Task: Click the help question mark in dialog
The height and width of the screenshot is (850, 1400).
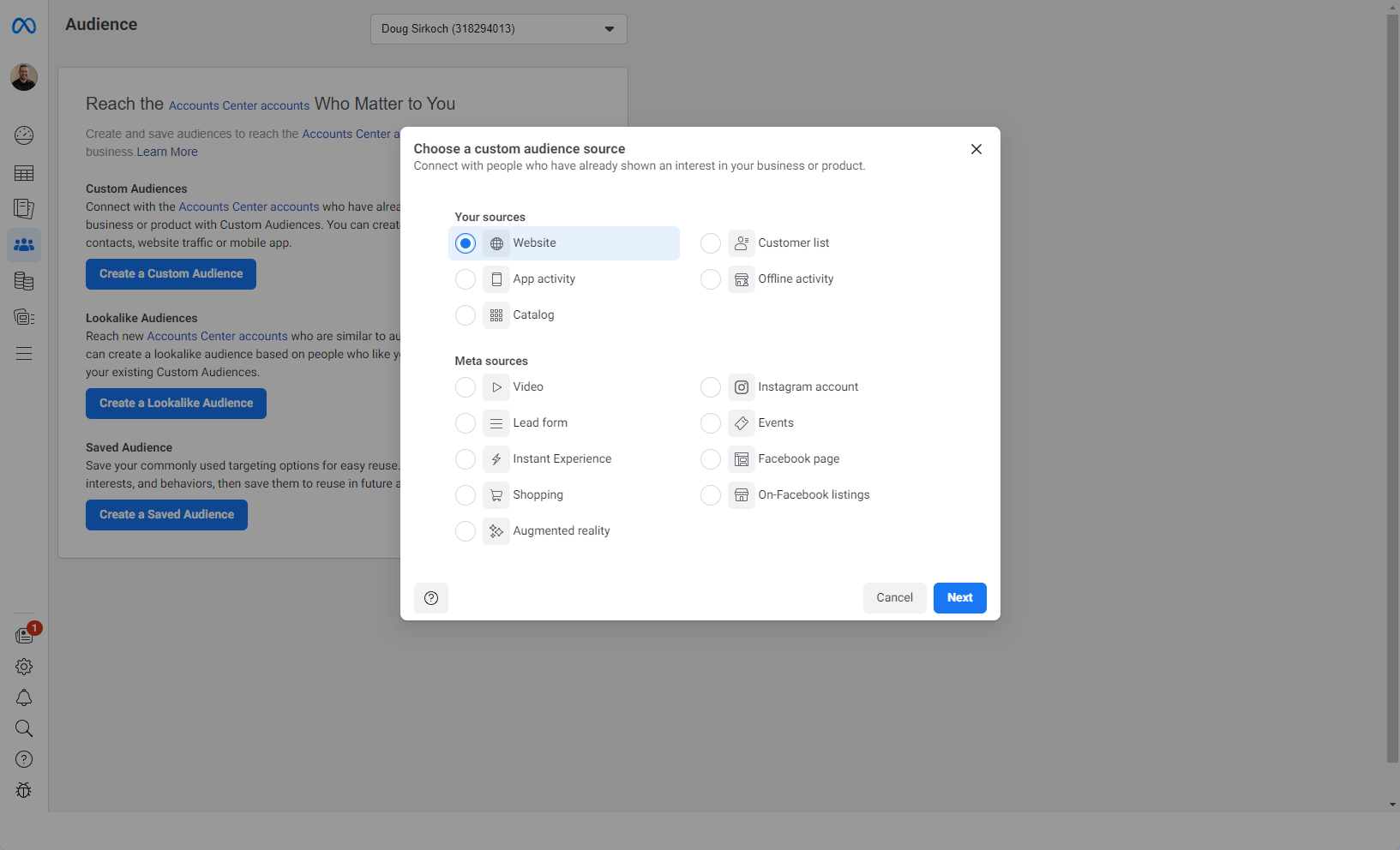Action: (x=430, y=597)
